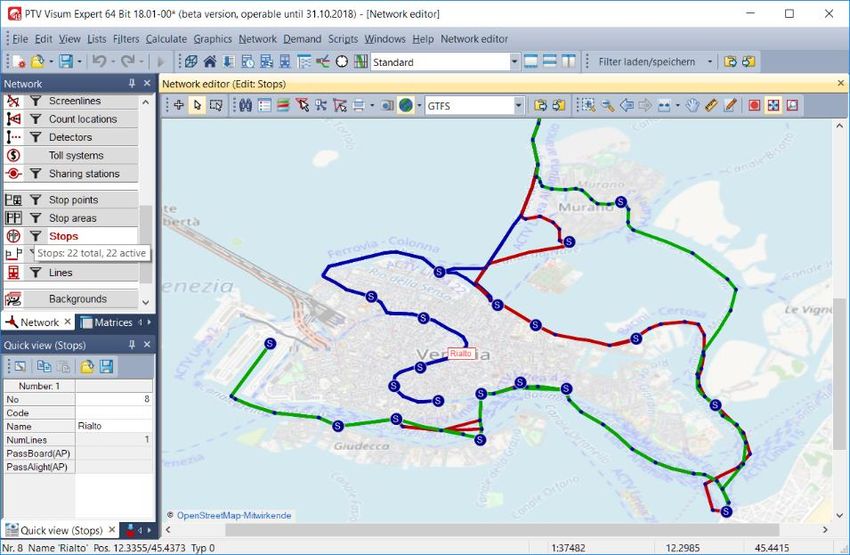Viewport: 850px width, 555px height.
Task: Activate the arrow pointer edit mode
Action: [197, 105]
